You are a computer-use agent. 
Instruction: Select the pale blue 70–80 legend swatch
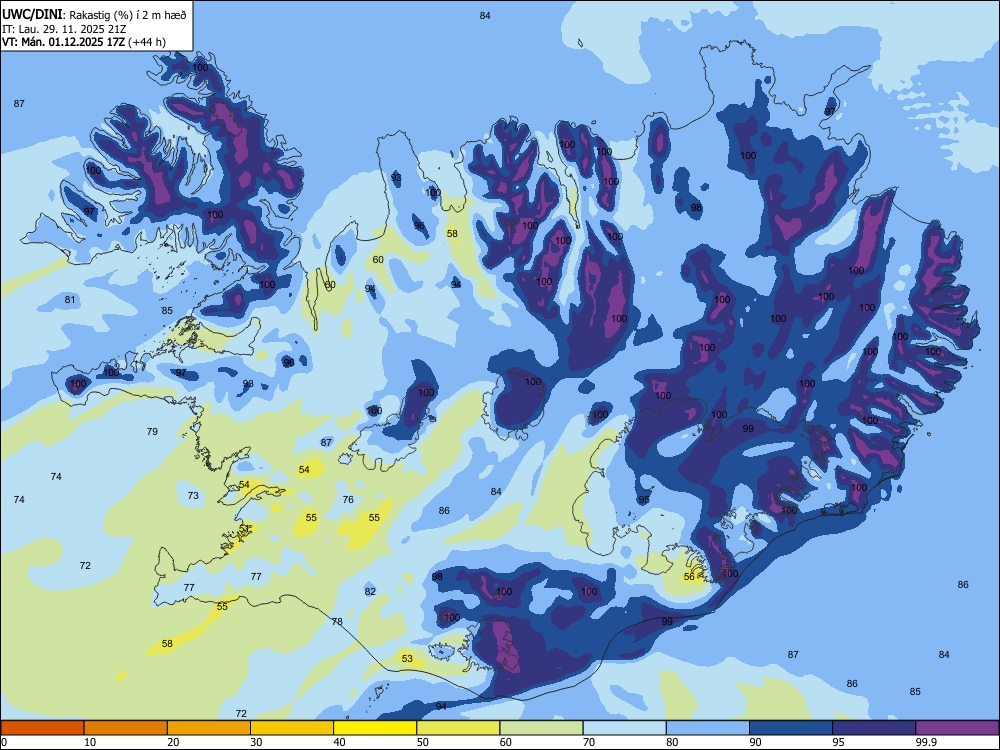624,728
